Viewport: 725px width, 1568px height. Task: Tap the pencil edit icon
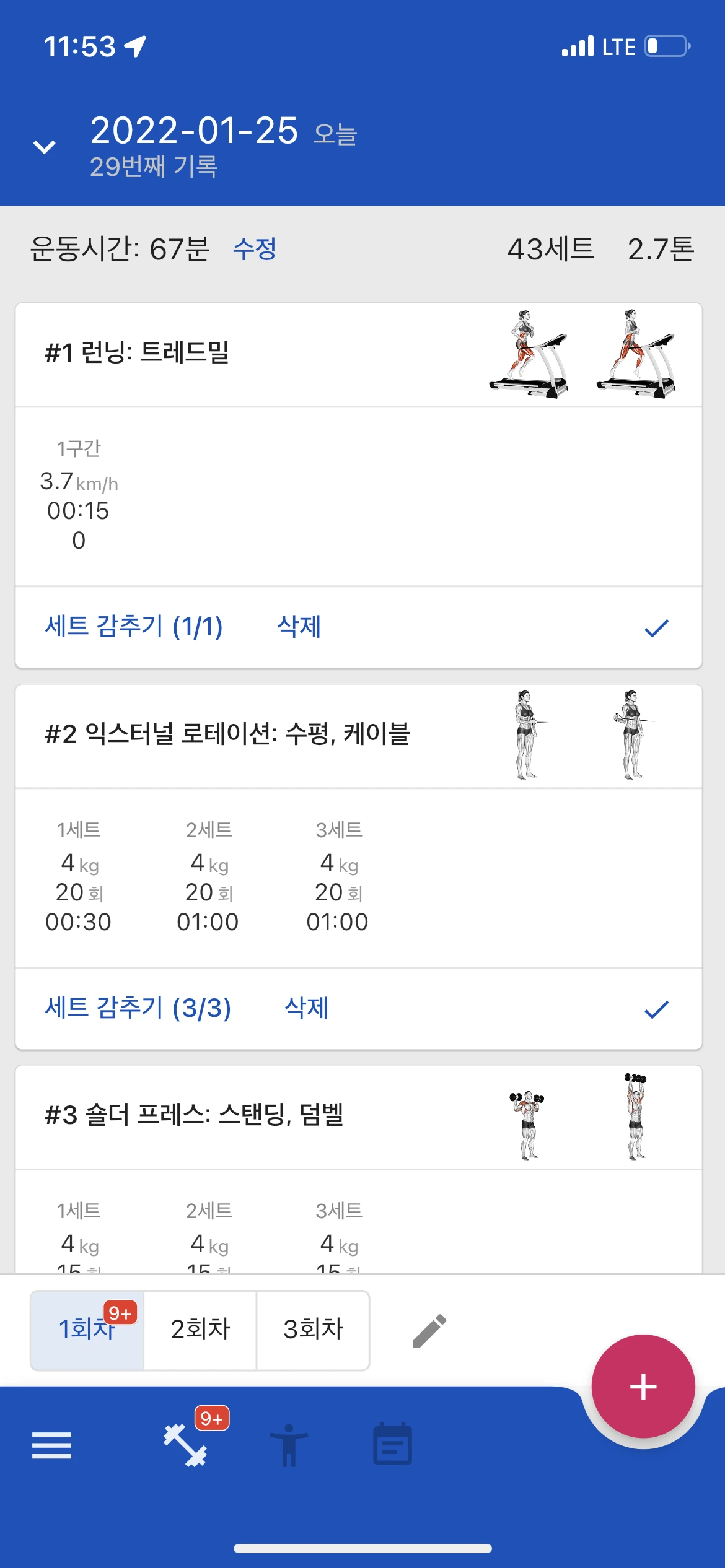coord(429,1331)
